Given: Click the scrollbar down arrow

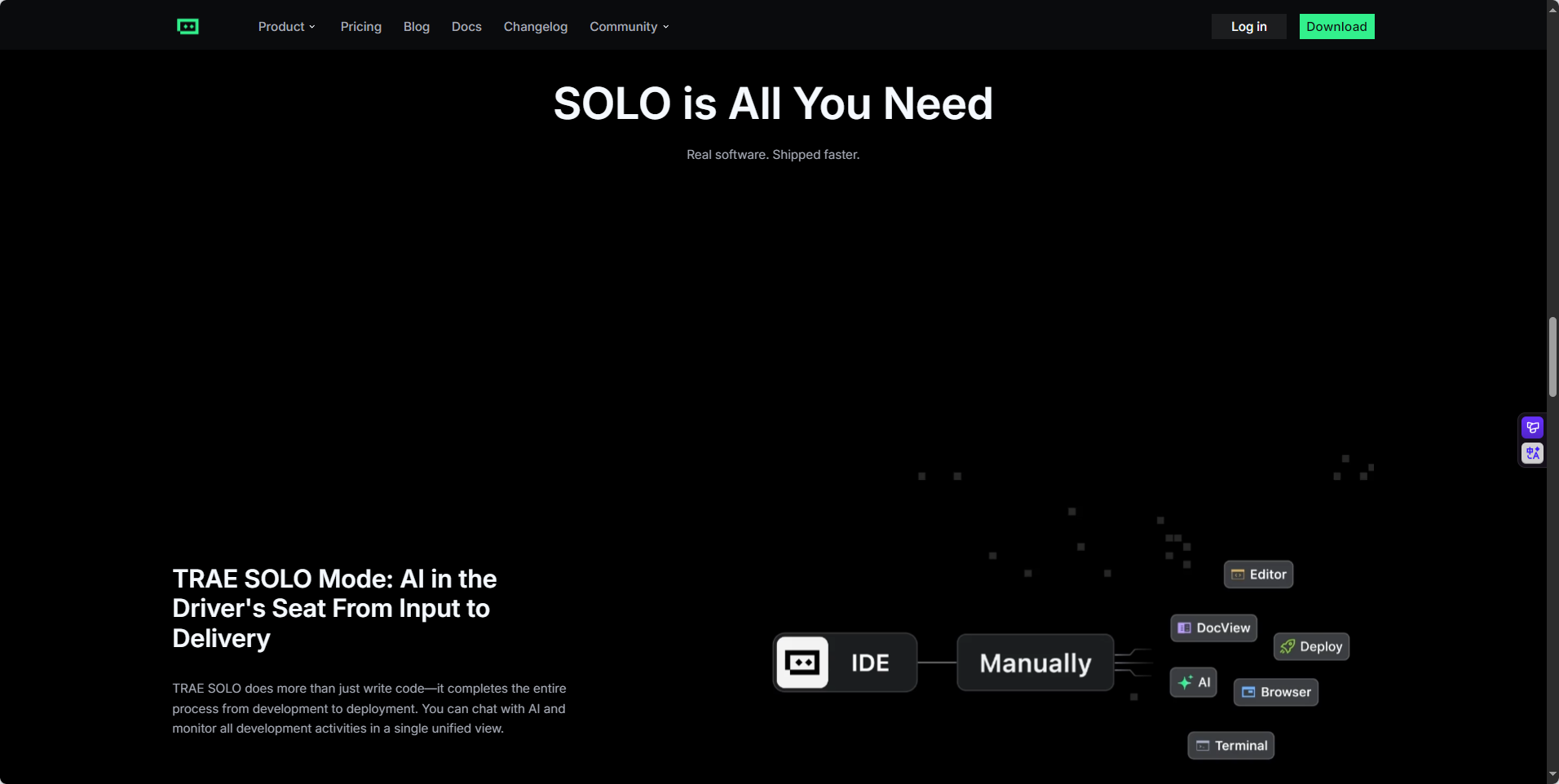Looking at the screenshot, I should (x=1552, y=774).
